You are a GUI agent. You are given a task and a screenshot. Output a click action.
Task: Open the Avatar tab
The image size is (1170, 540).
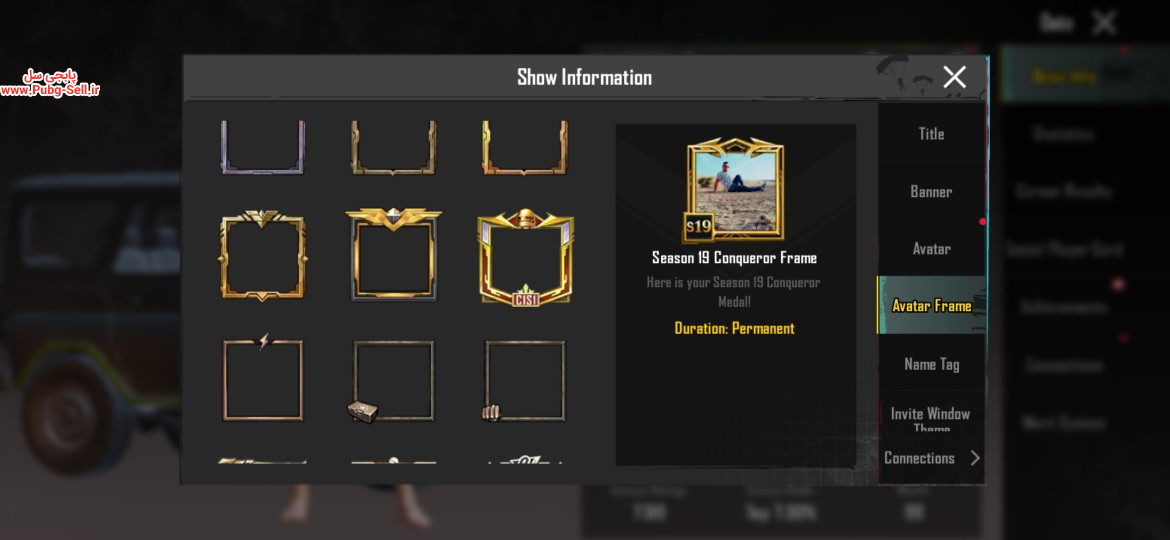coord(931,248)
